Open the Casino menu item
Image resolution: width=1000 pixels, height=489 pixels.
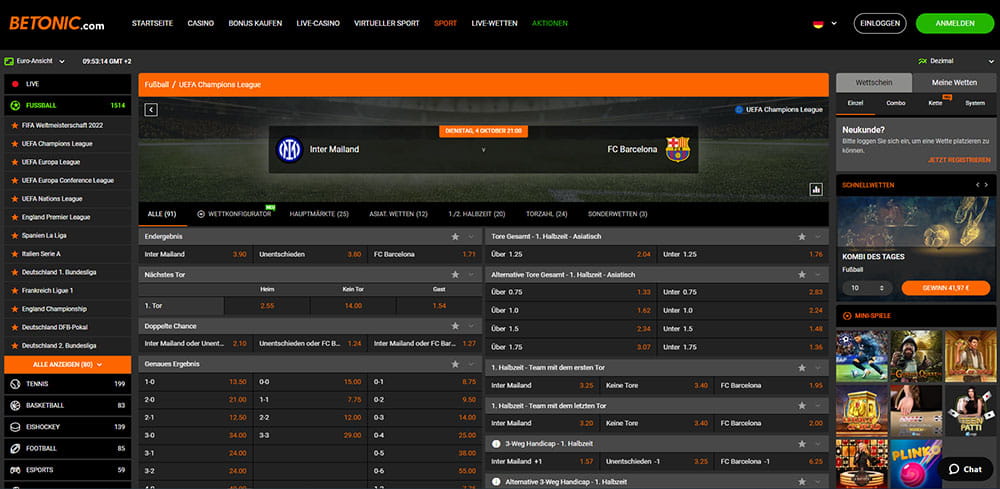(200, 24)
